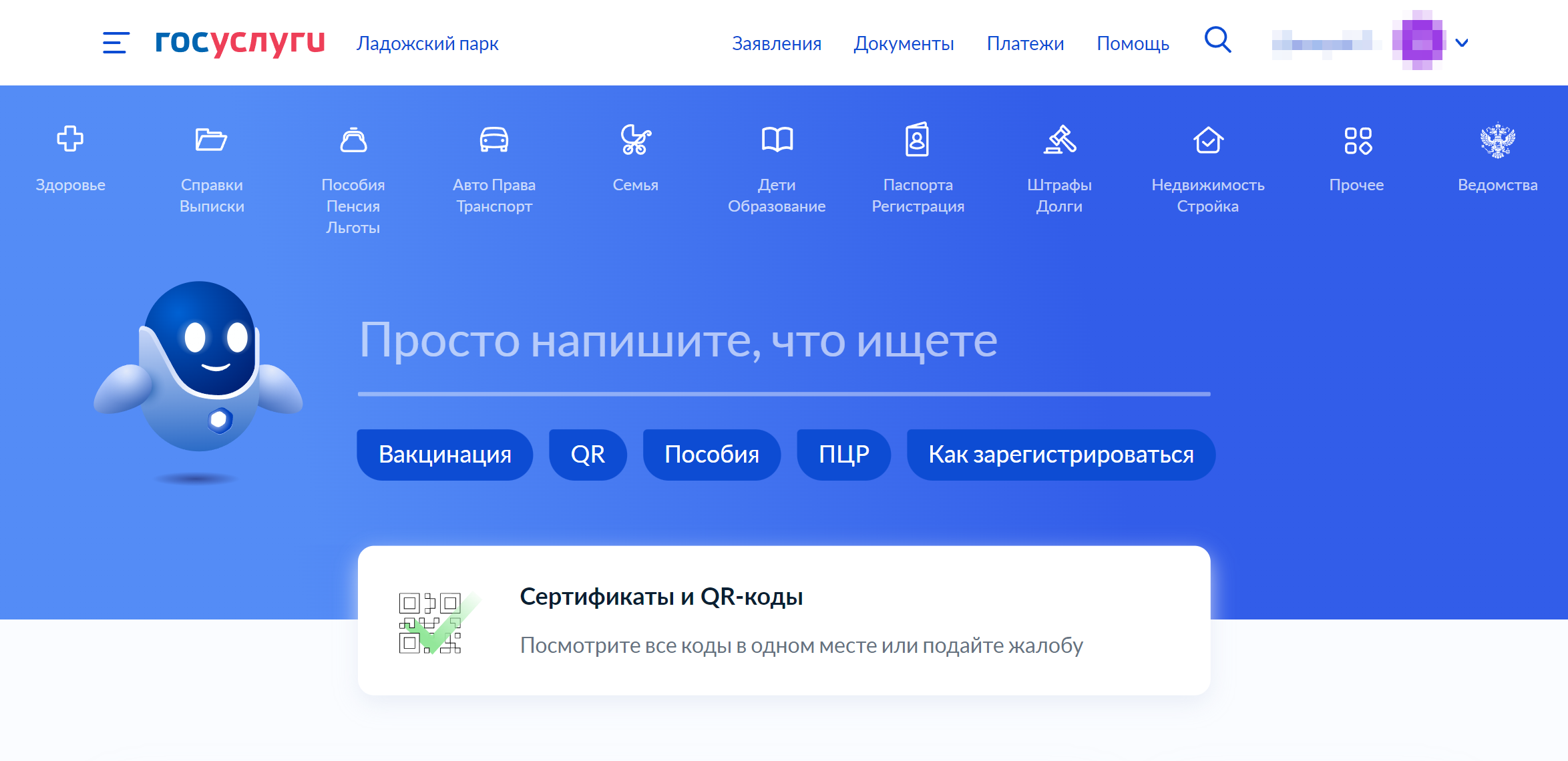Open Семья stroller icon
This screenshot has width=1568, height=761.
pyautogui.click(x=635, y=139)
